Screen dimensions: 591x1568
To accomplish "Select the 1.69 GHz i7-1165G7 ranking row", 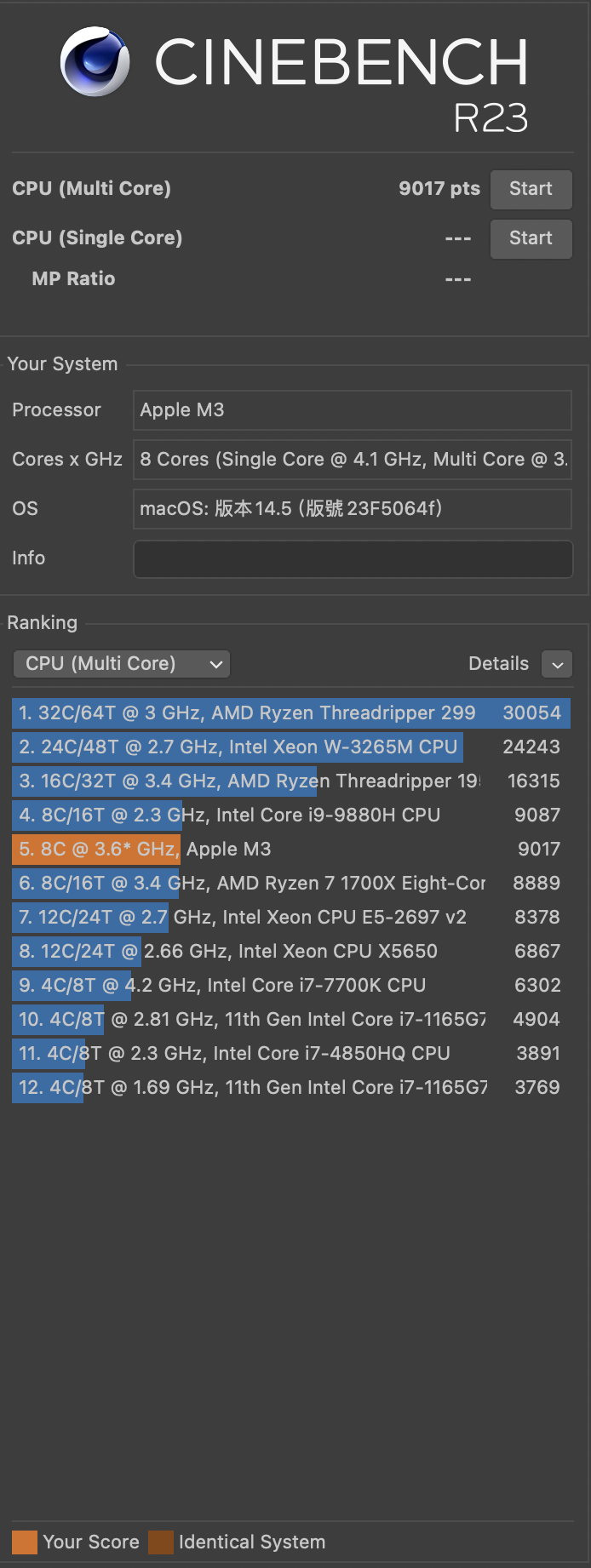I will [291, 1088].
